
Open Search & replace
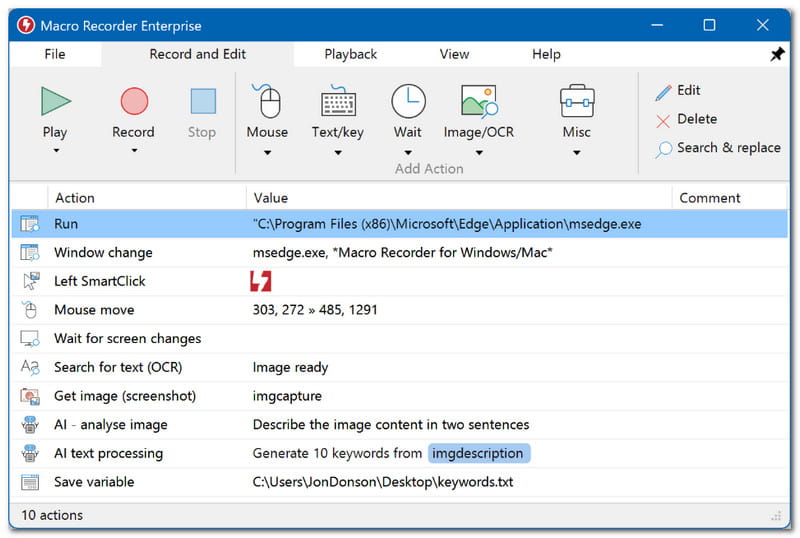pyautogui.click(x=718, y=148)
